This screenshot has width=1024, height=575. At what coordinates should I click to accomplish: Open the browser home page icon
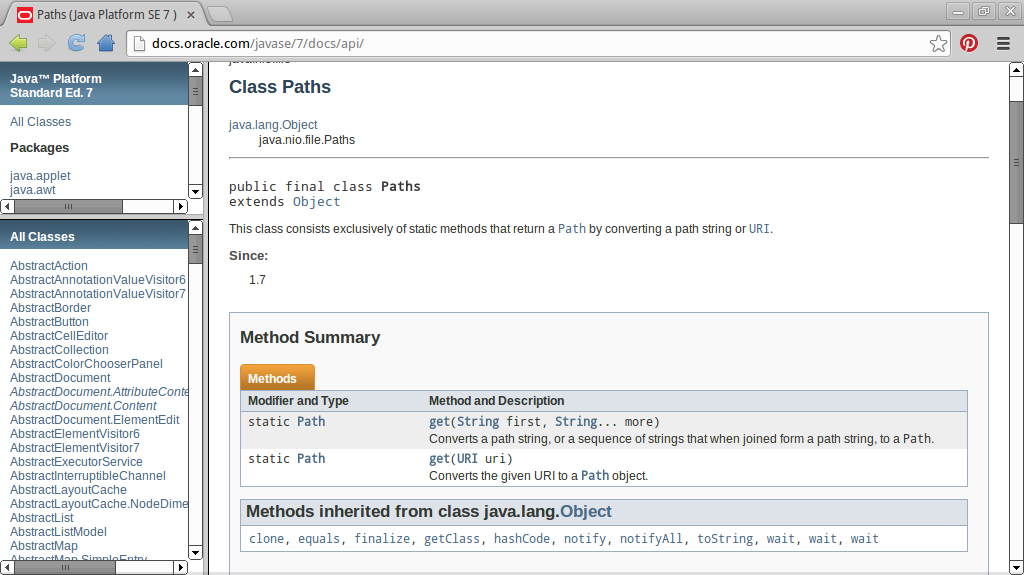pos(106,43)
